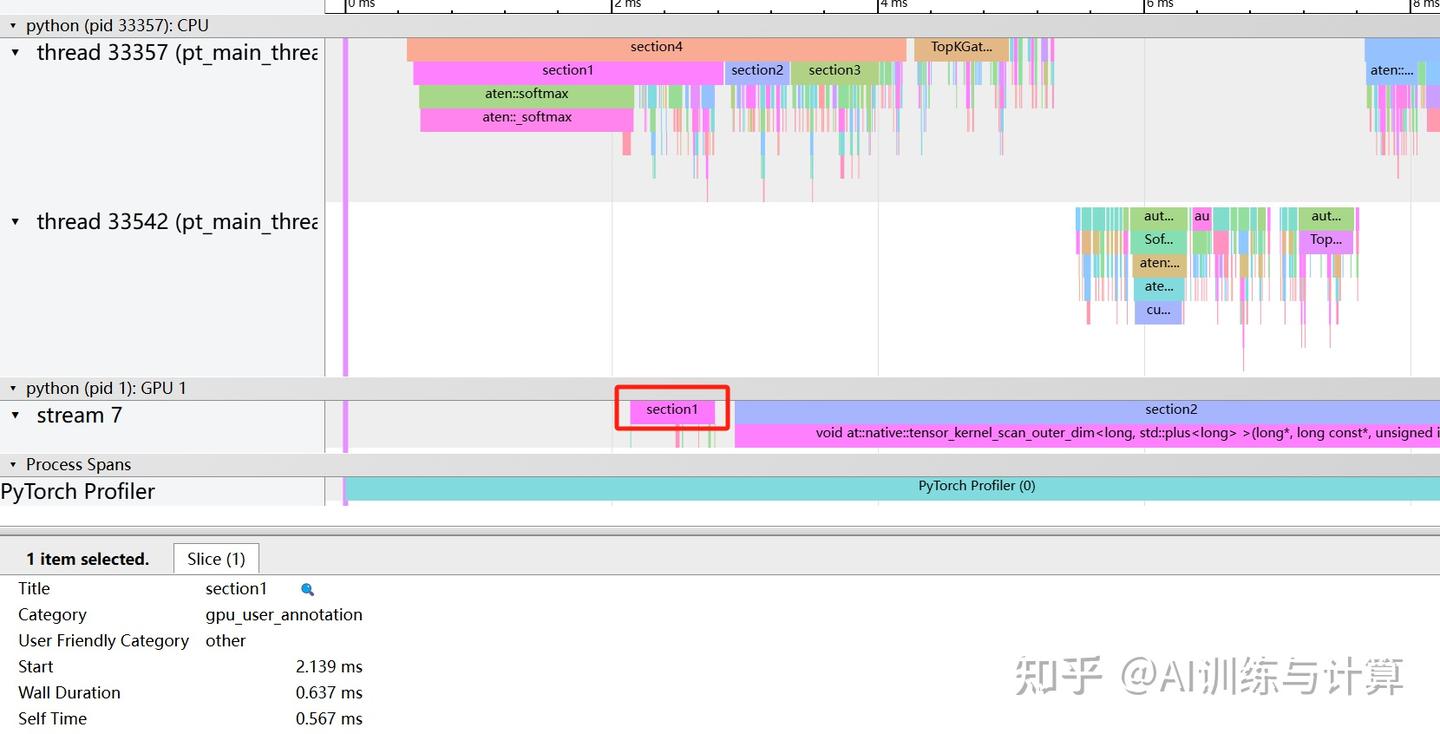Select the section2 slice on CPU thread

coord(757,70)
